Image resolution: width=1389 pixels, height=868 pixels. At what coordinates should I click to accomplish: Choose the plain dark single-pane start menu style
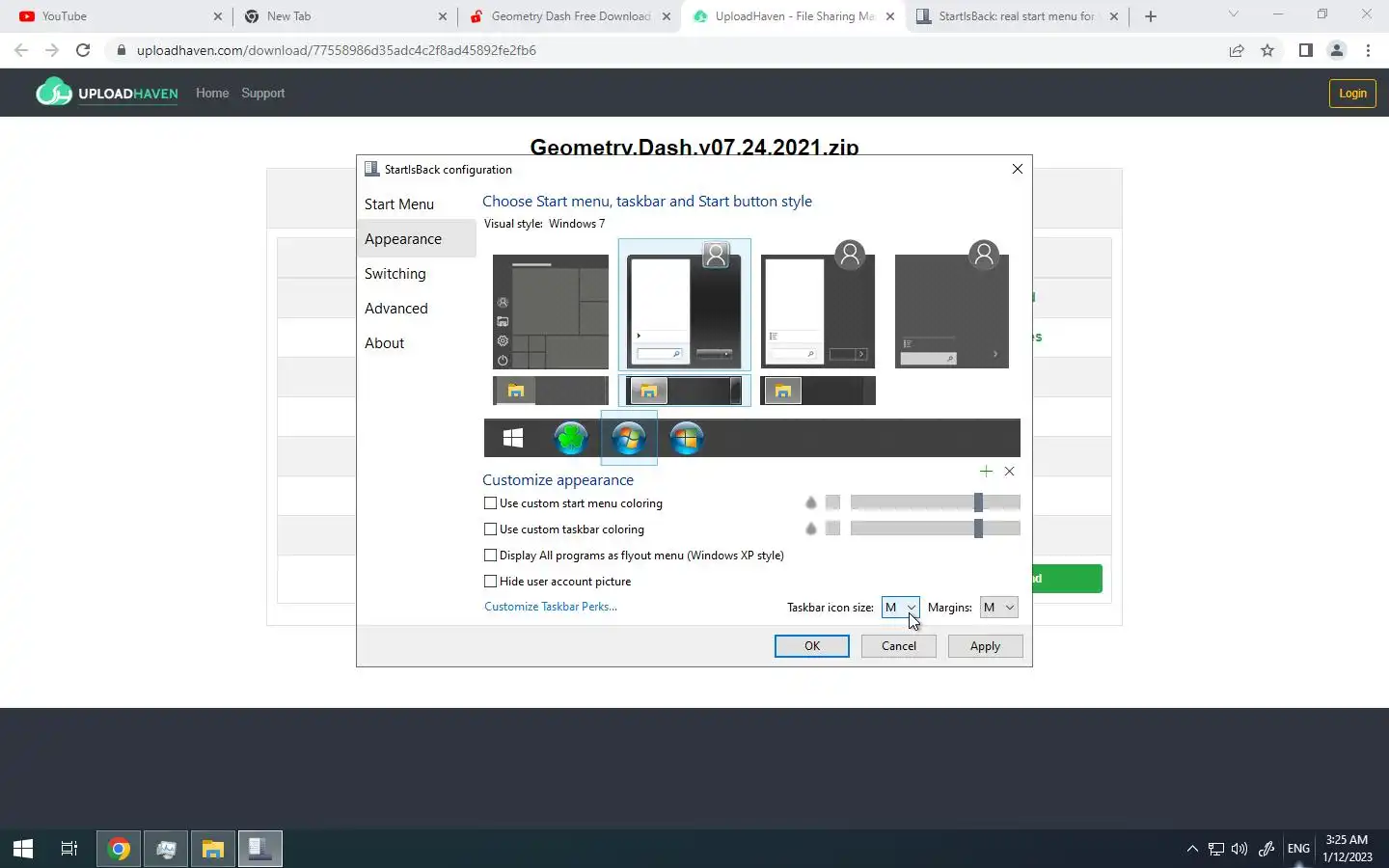click(x=952, y=305)
